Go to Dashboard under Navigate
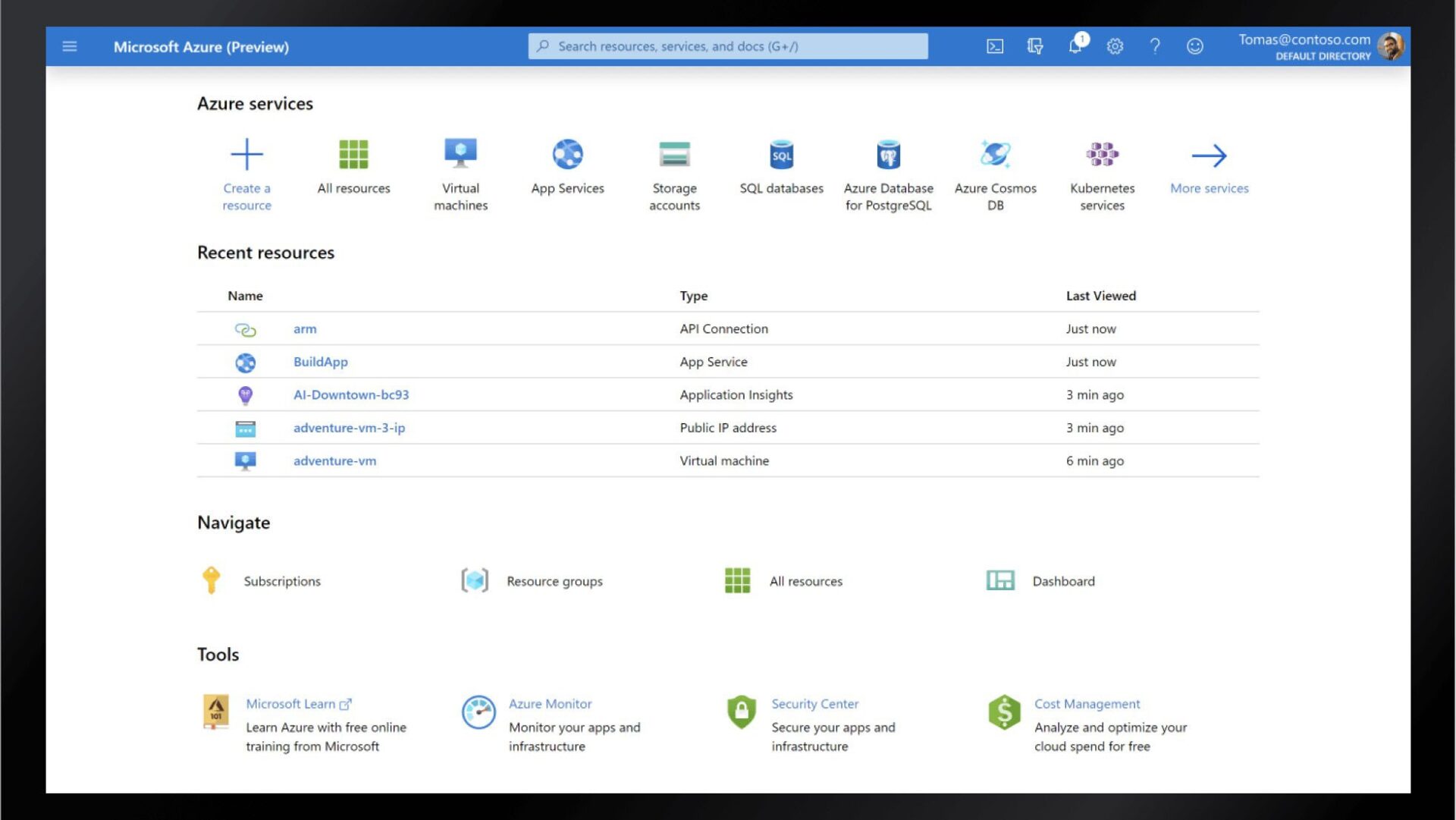1456x820 pixels. [1063, 581]
